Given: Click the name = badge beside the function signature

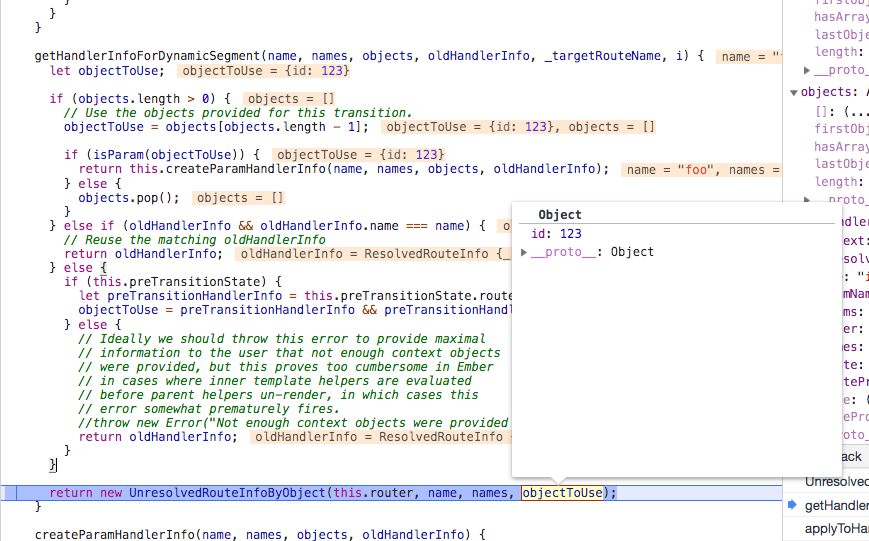Looking at the screenshot, I should tap(748, 57).
